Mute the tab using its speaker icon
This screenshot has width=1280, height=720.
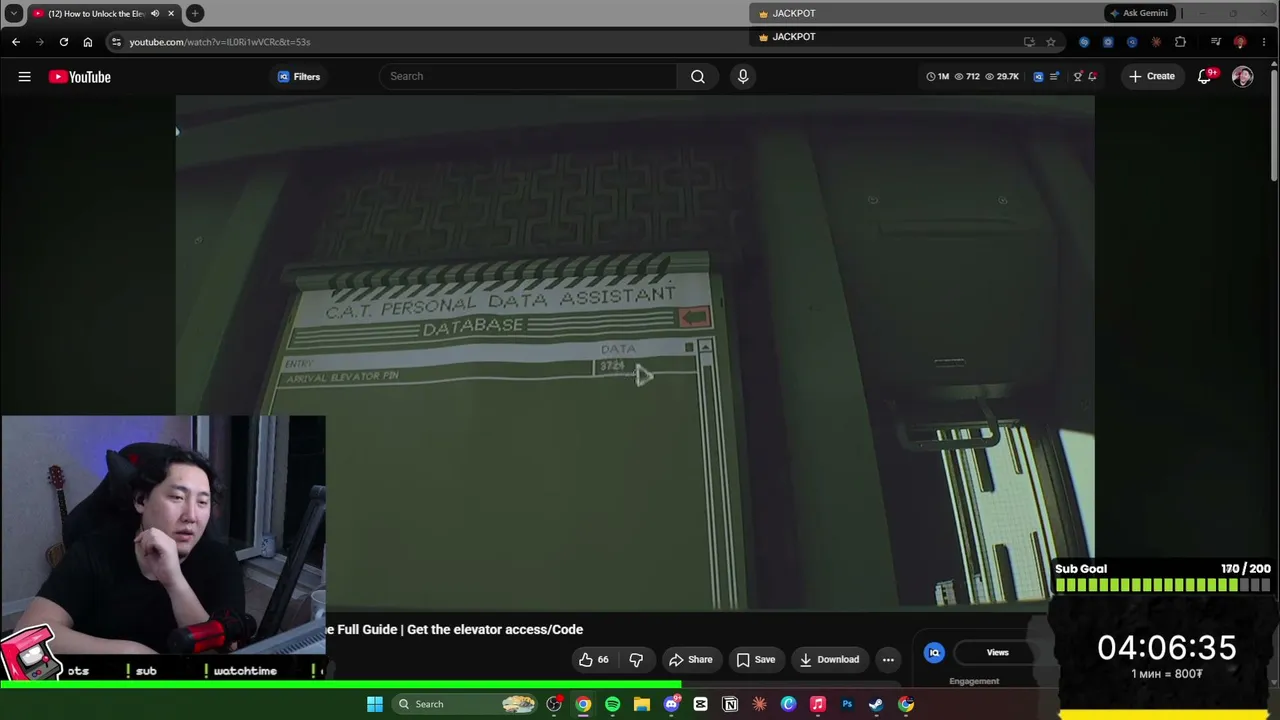click(x=155, y=13)
